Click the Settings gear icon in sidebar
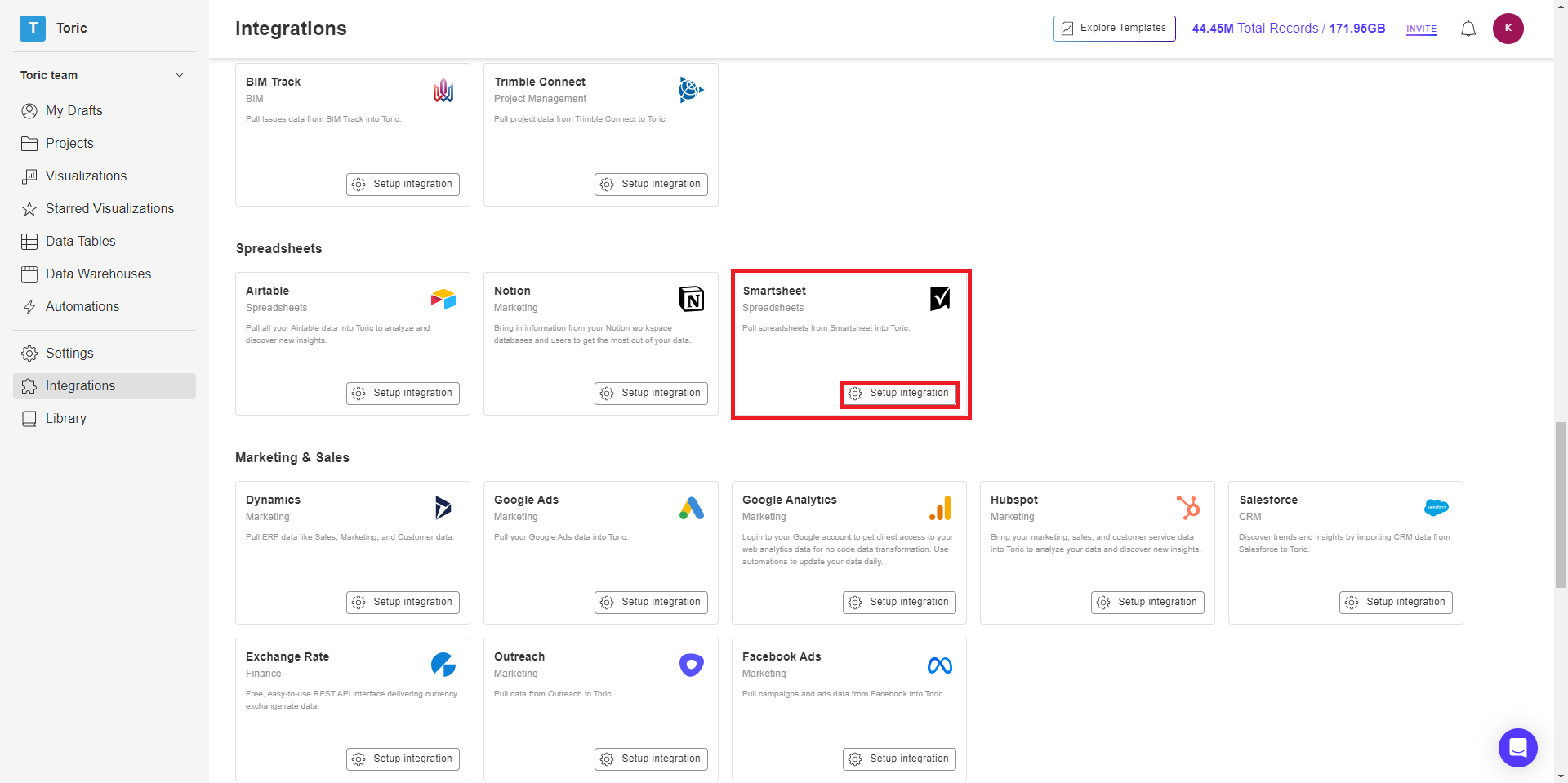Viewport: 1568px width, 783px height. [29, 354]
